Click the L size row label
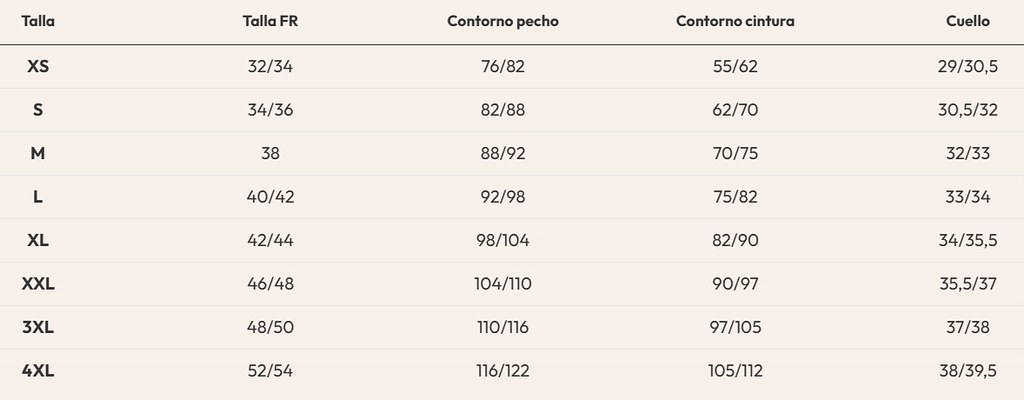The height and width of the screenshot is (400, 1024). coord(38,197)
